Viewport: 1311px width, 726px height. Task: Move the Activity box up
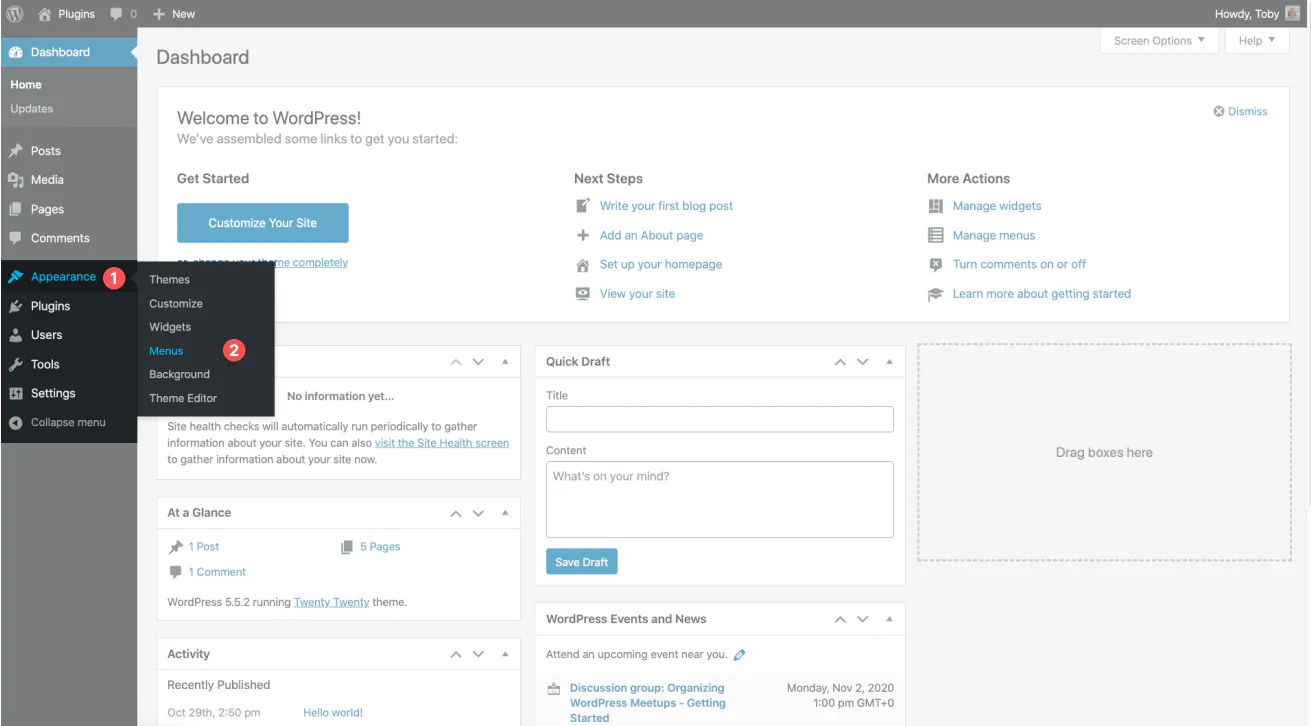(x=456, y=655)
